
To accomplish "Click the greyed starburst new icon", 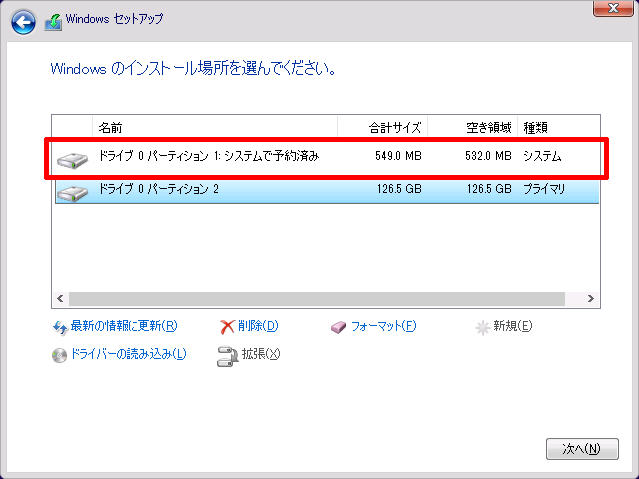I will pyautogui.click(x=482, y=327).
